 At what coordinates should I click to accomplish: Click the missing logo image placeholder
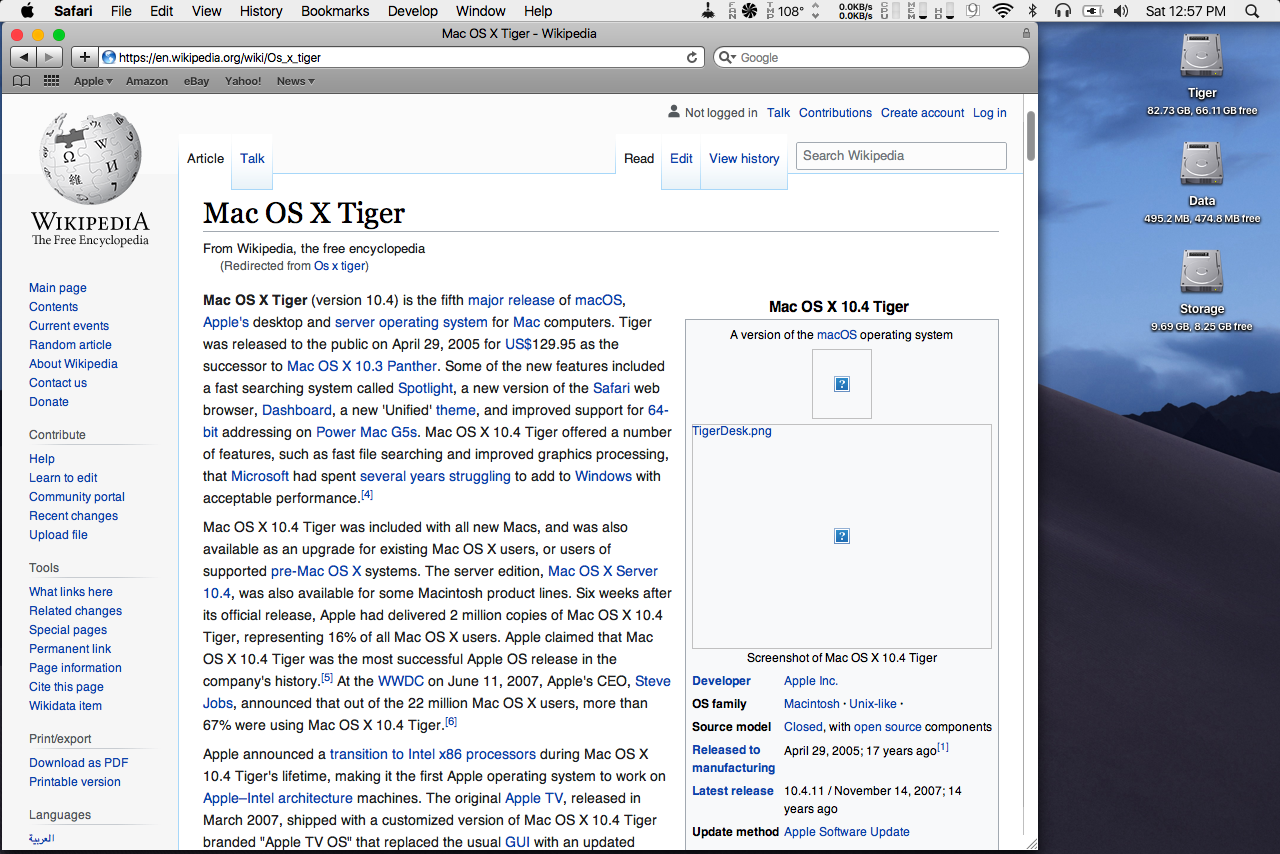coord(842,384)
